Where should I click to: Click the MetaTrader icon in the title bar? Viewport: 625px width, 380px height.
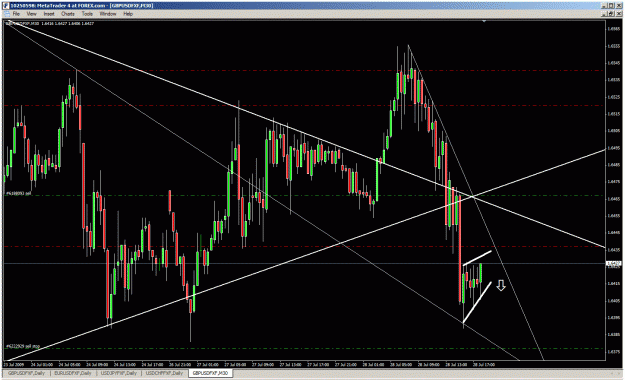[x=6, y=6]
